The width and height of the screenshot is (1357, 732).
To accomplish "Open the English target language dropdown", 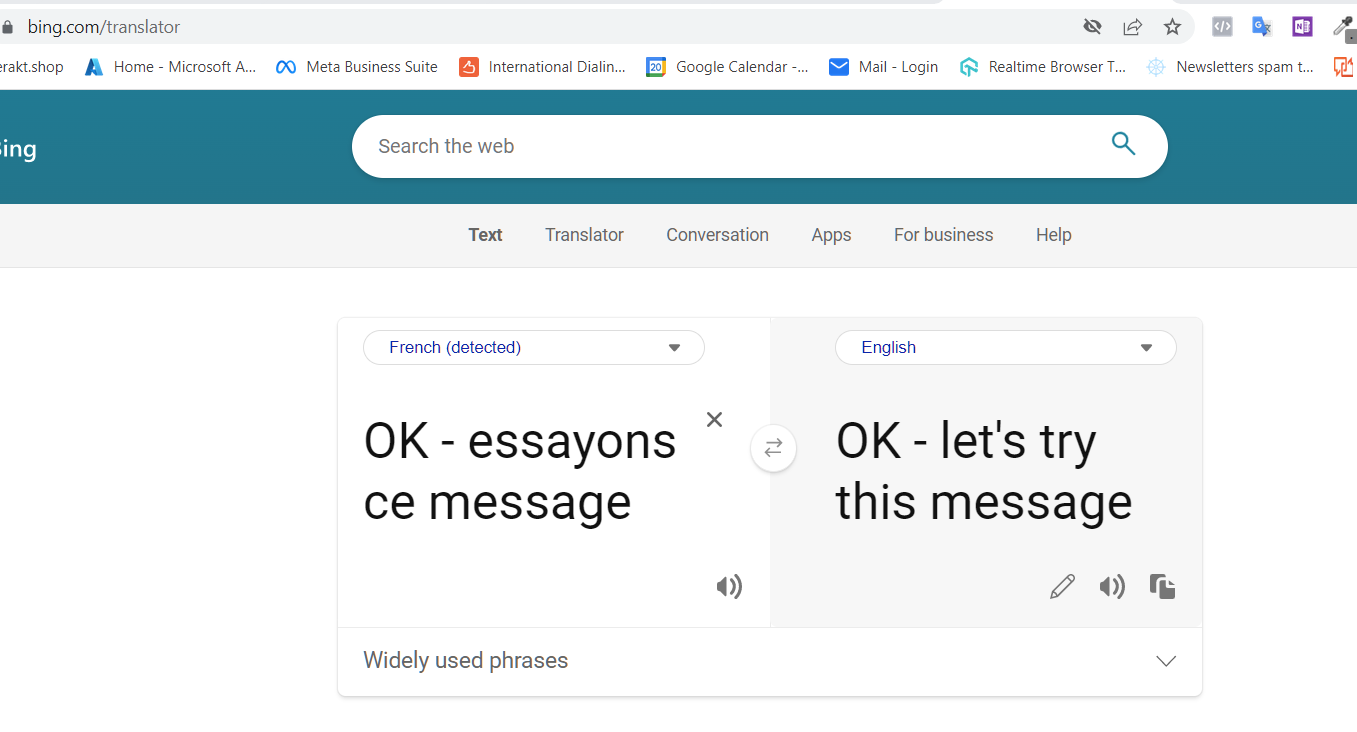I will (x=1005, y=348).
